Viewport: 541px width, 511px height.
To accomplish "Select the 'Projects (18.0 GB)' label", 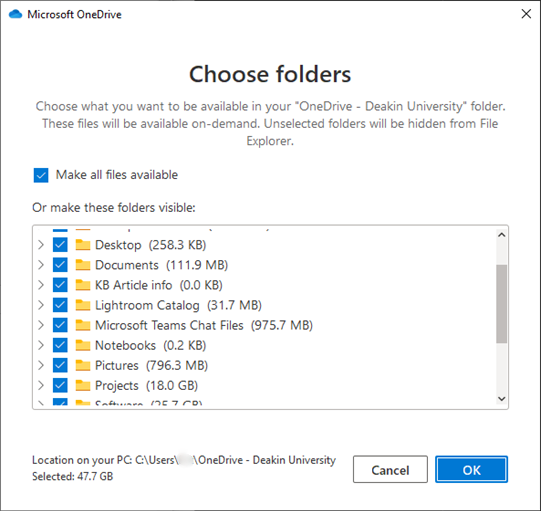I will click(146, 385).
